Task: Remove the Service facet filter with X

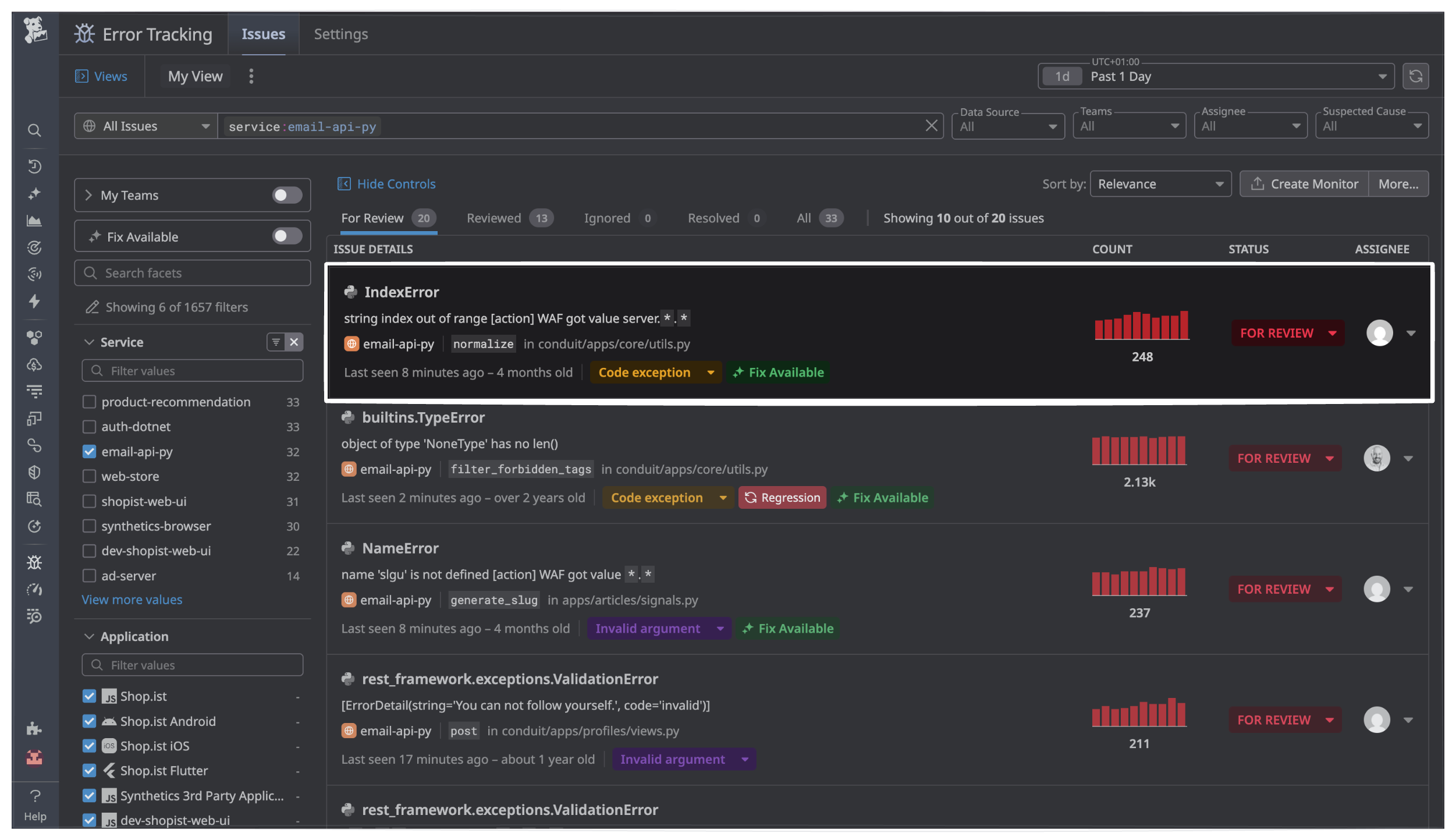Action: pyautogui.click(x=294, y=342)
